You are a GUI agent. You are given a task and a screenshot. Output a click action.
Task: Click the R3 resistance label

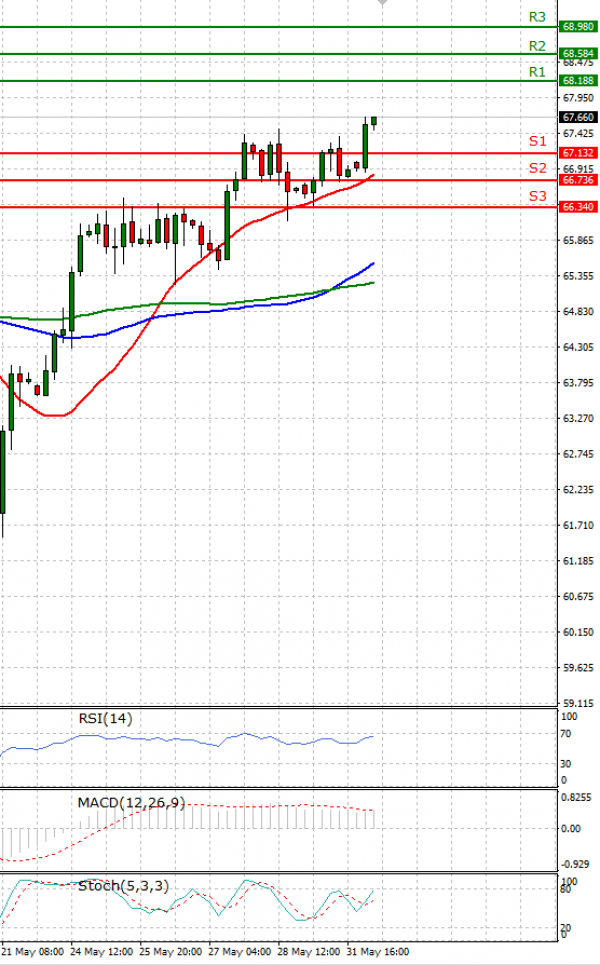point(537,17)
